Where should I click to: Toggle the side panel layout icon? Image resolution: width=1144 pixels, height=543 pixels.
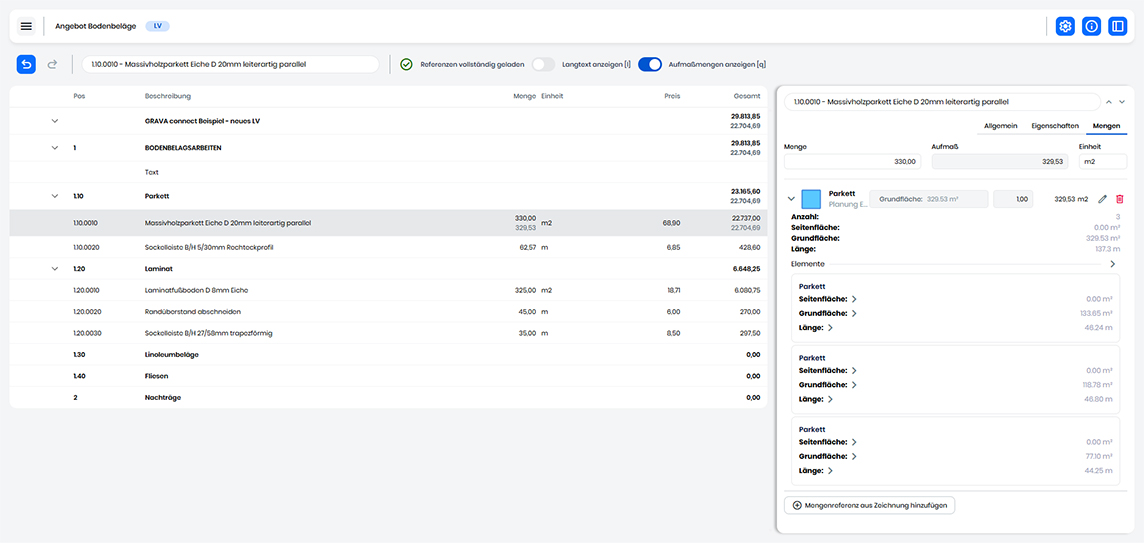coord(1117,26)
